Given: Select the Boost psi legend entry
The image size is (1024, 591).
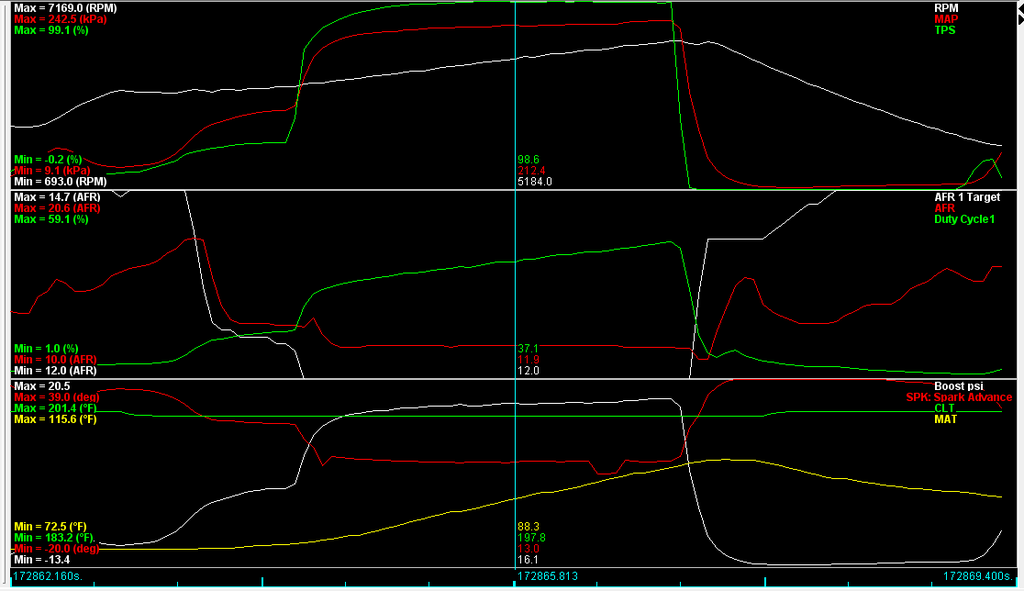Looking at the screenshot, I should pyautogui.click(x=957, y=385).
